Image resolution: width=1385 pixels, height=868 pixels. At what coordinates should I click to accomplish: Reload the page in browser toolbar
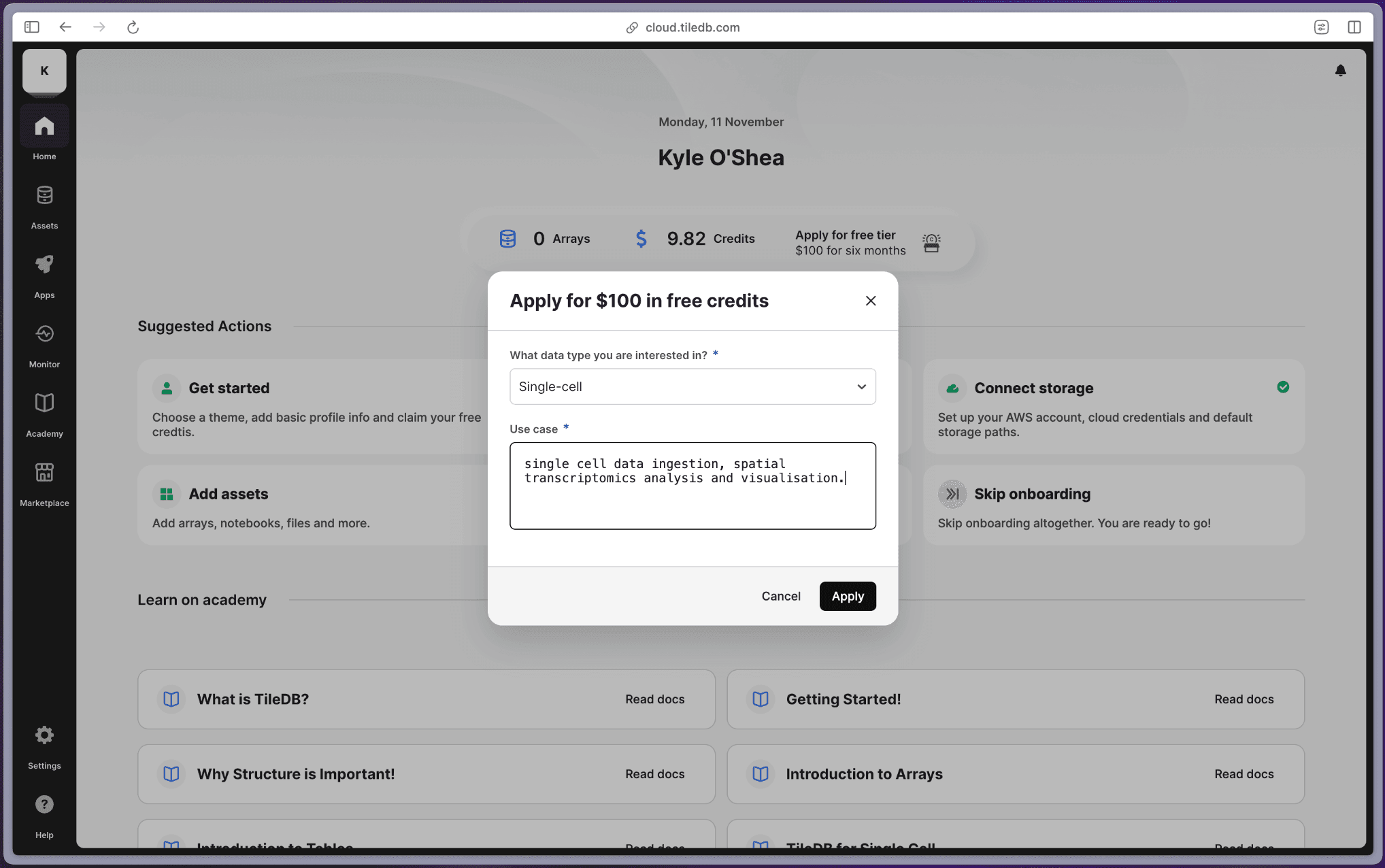point(133,27)
